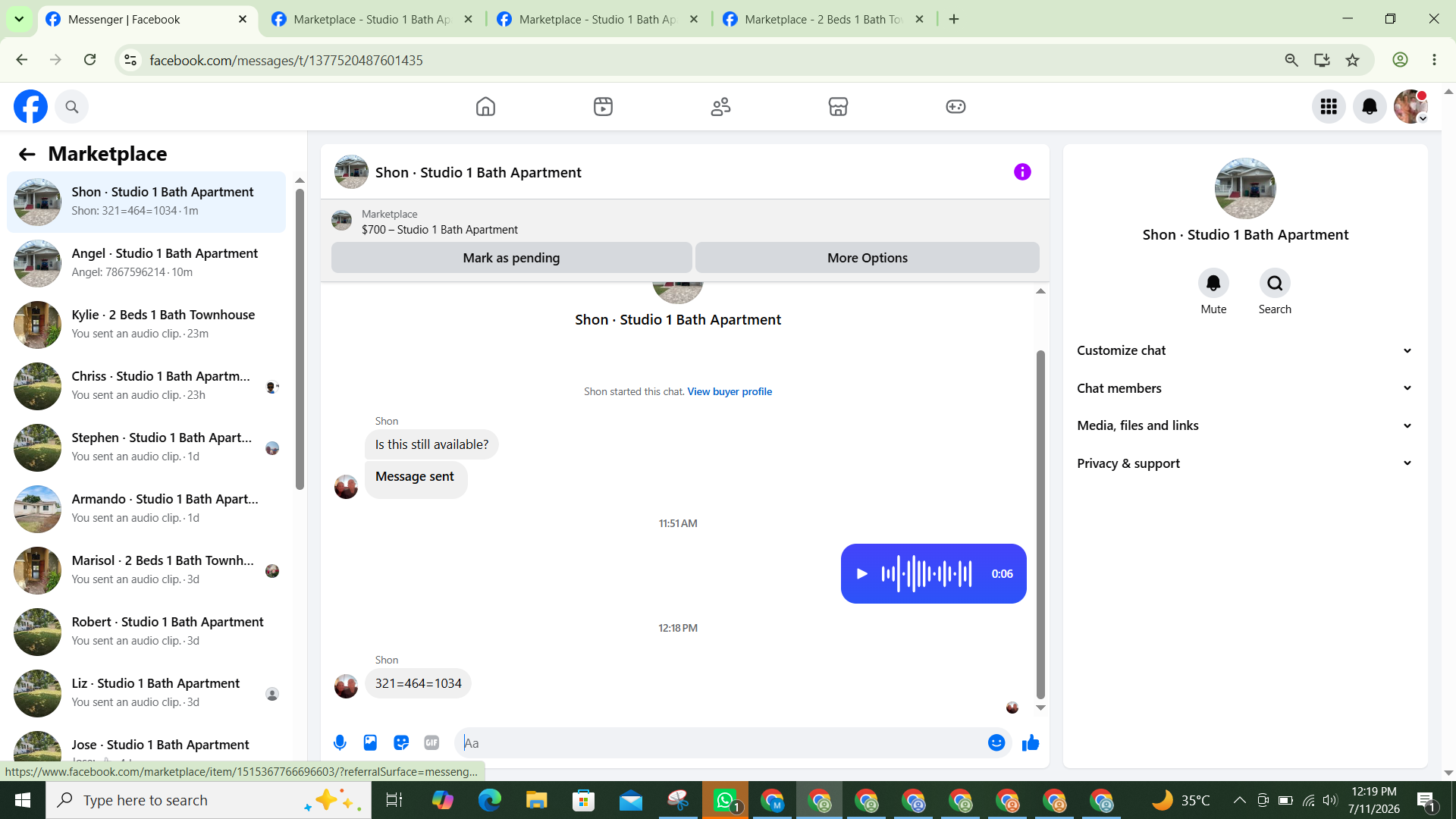The image size is (1456, 819).
Task: Open View buyer profile link
Action: pyautogui.click(x=730, y=392)
